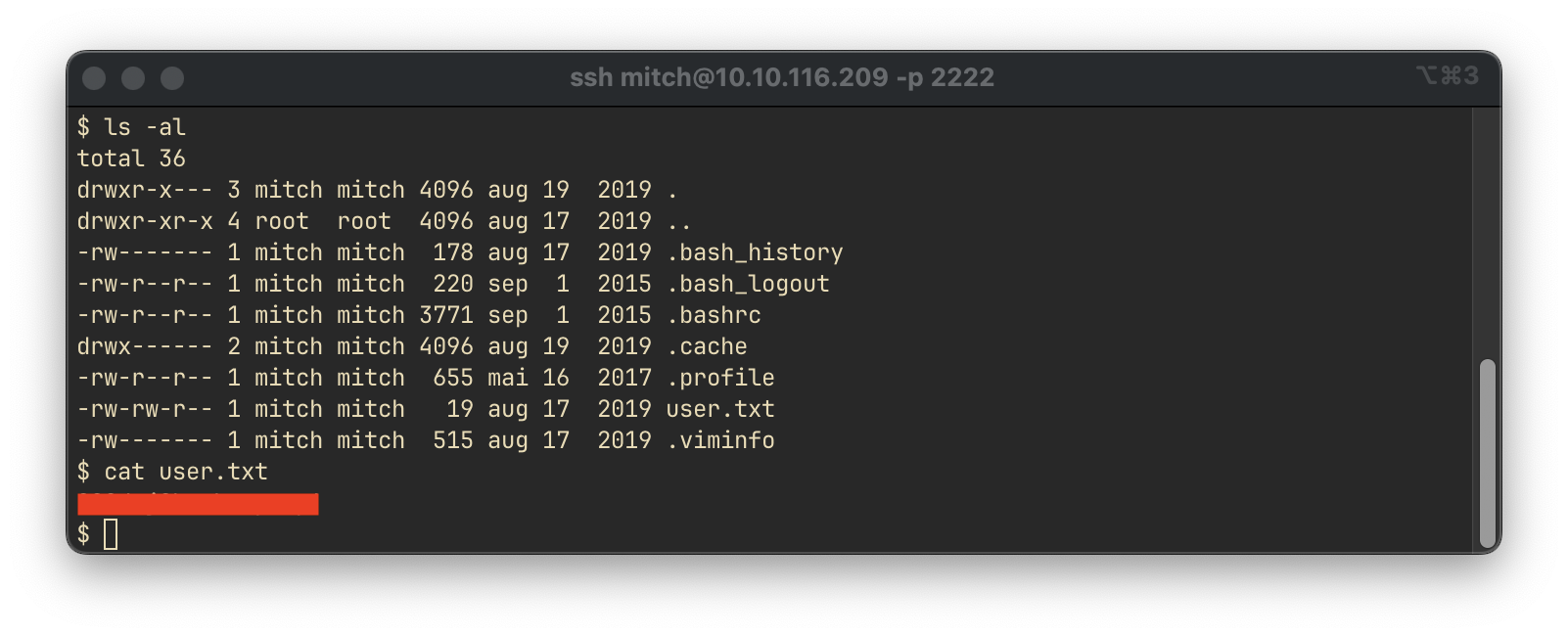Viewport: 1568px width, 636px height.
Task: Click the ⌥⌘3 shortcut indicator in the title bar
Action: point(1447,75)
